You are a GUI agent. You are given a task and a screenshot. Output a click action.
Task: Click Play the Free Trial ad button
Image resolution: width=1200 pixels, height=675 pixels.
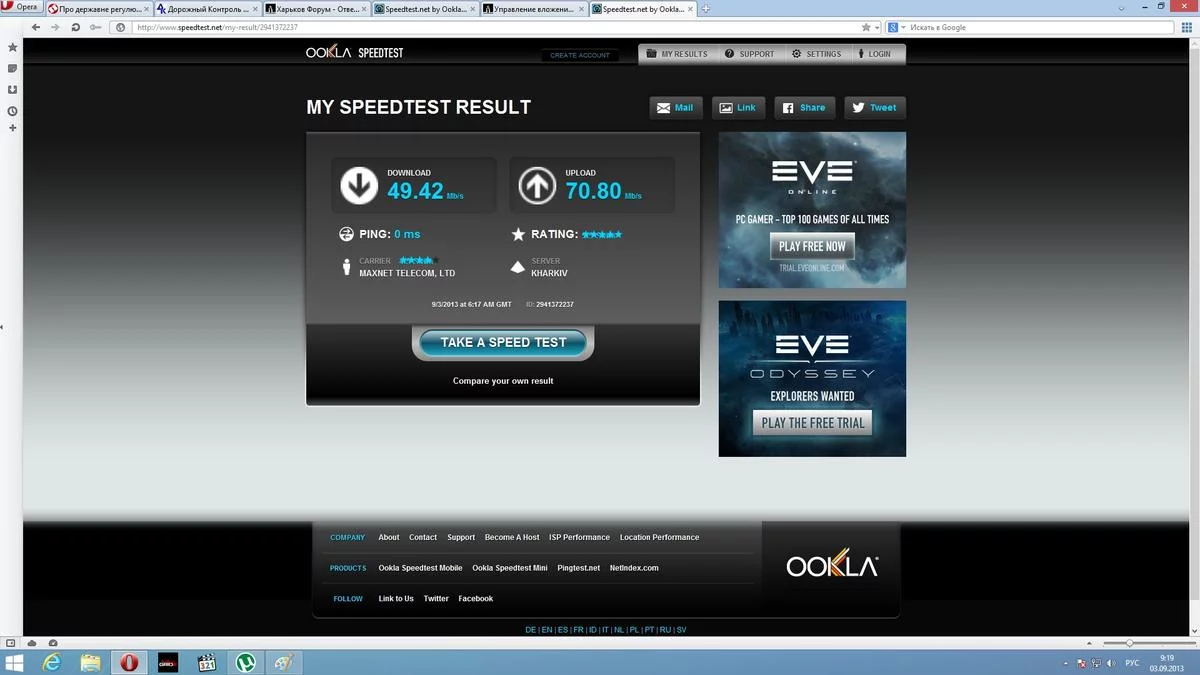812,423
